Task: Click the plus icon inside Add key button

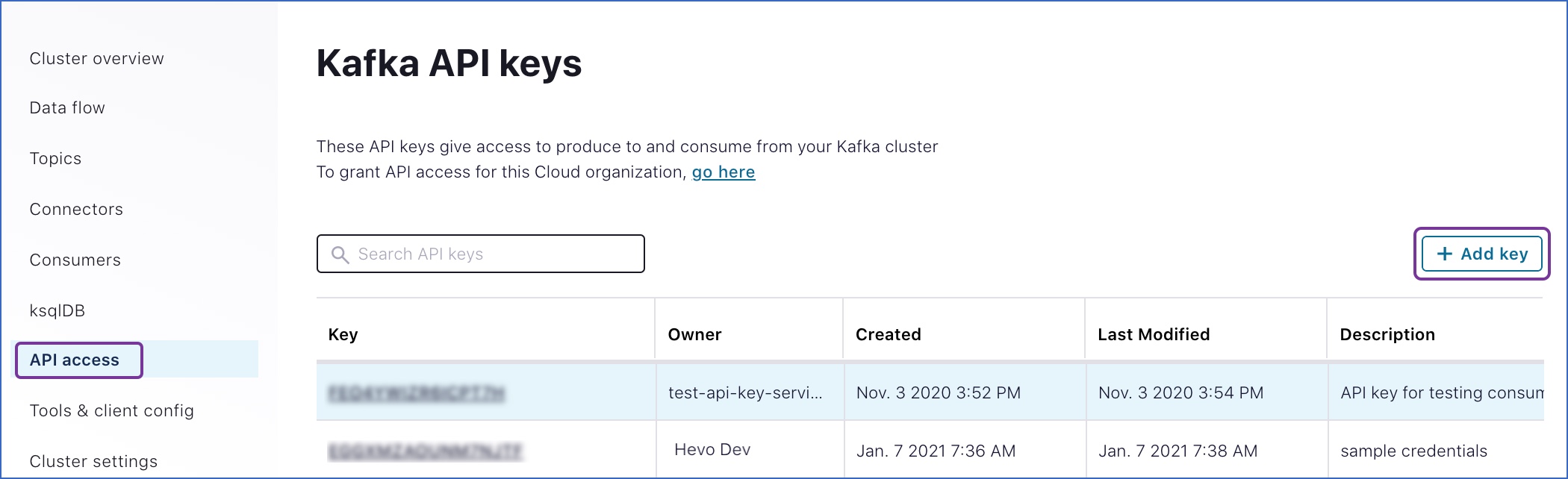Action: 1444,254
